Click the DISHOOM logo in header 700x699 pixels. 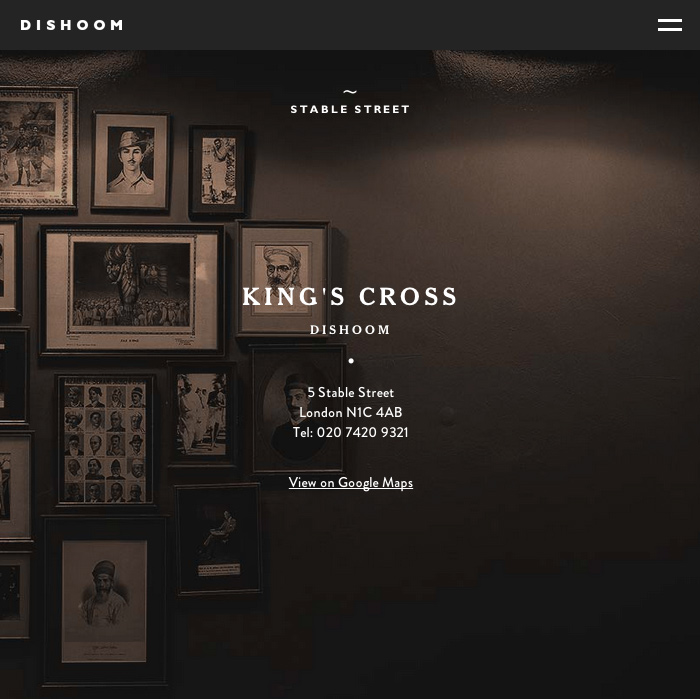pyautogui.click(x=71, y=25)
